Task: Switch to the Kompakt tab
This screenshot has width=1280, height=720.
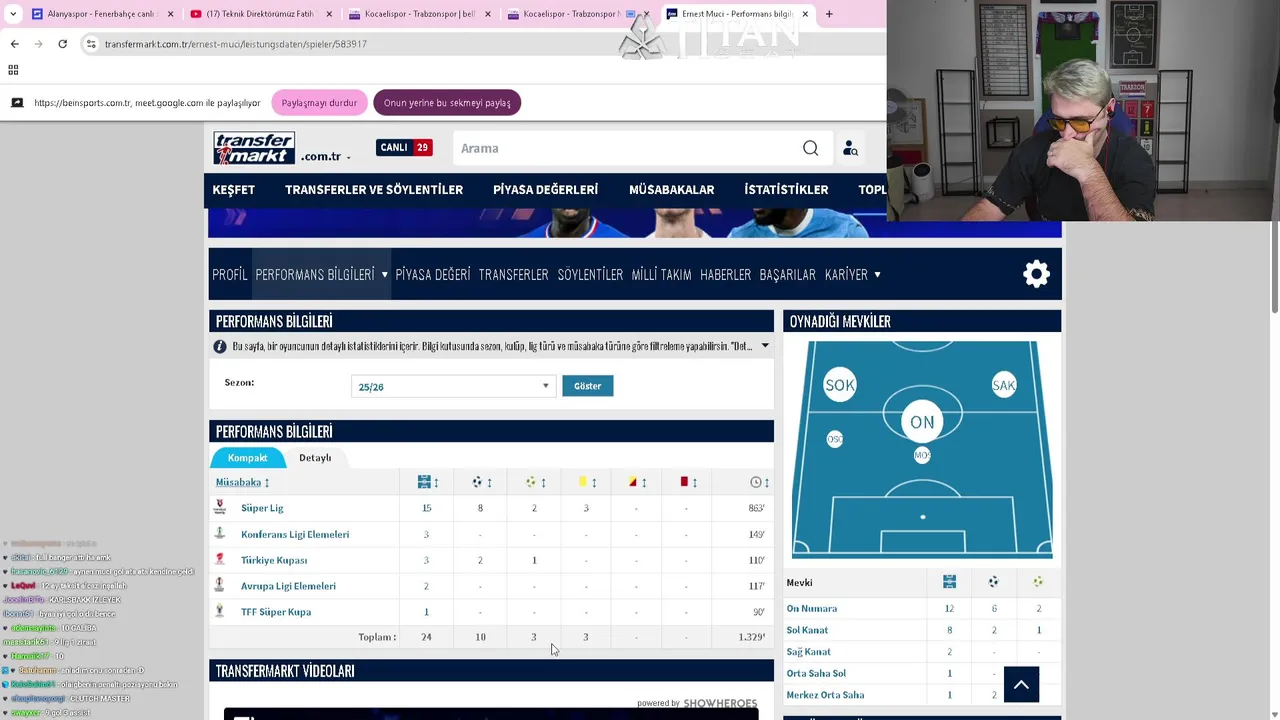Action: point(247,458)
